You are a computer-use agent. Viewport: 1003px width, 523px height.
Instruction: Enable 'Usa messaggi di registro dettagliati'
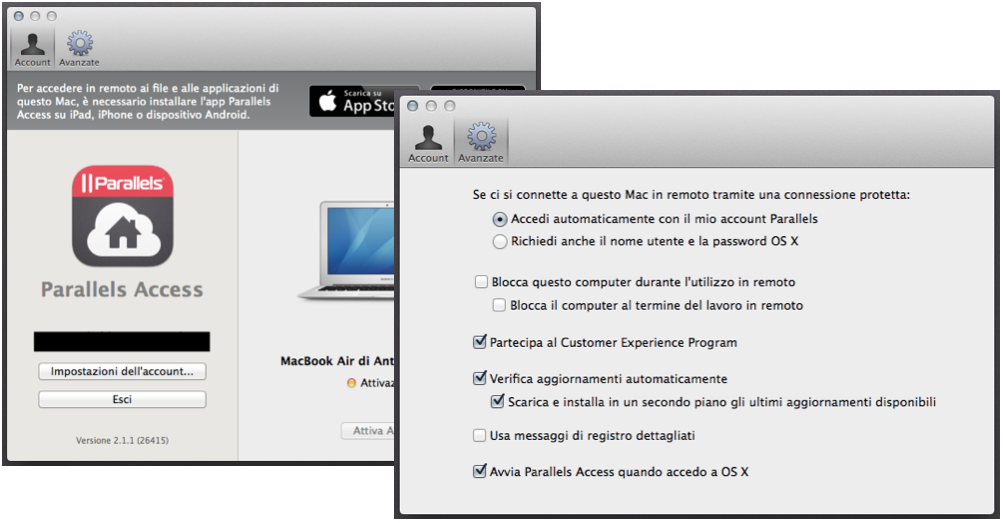(480, 435)
